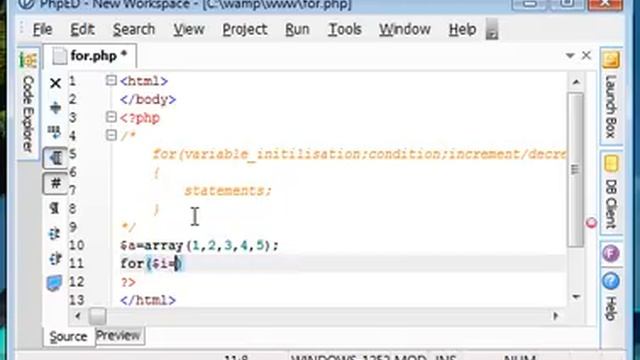This screenshot has width=640, height=360.
Task: Click the horizontal scrollbar right arrow
Action: pos(556,316)
